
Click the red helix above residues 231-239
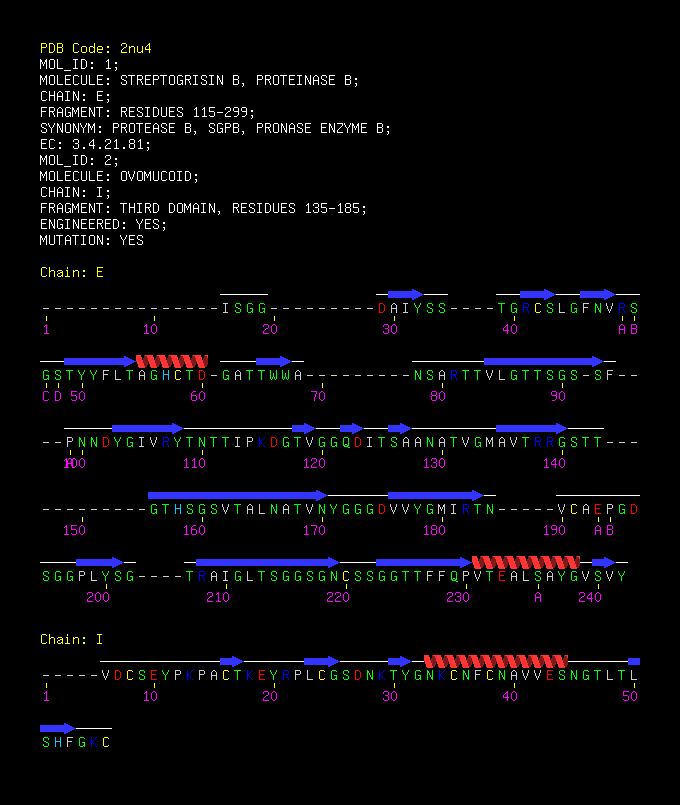point(526,562)
